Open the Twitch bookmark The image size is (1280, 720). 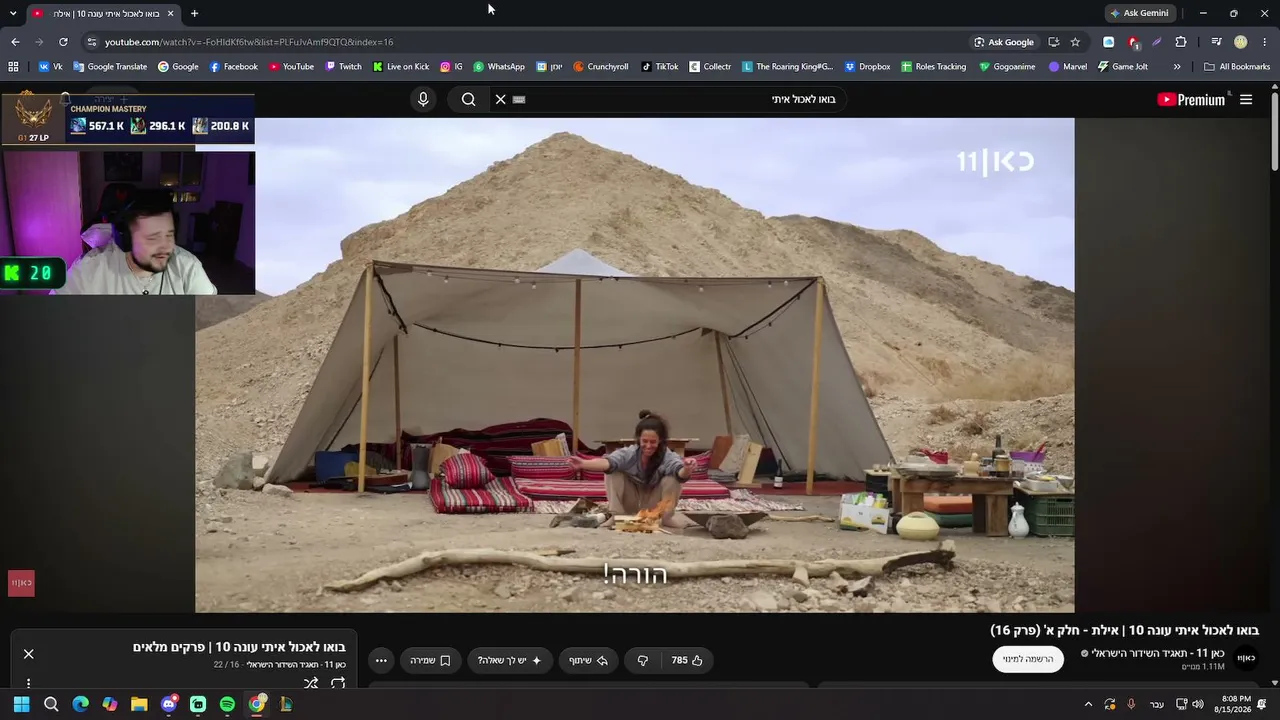(343, 67)
